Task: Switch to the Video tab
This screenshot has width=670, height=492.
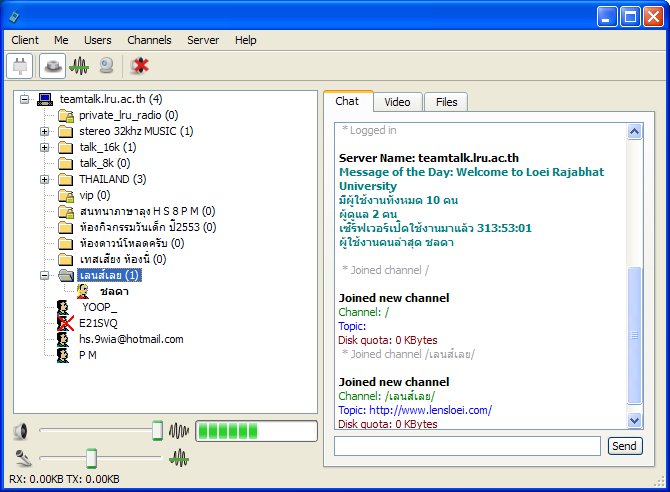Action: coord(397,102)
